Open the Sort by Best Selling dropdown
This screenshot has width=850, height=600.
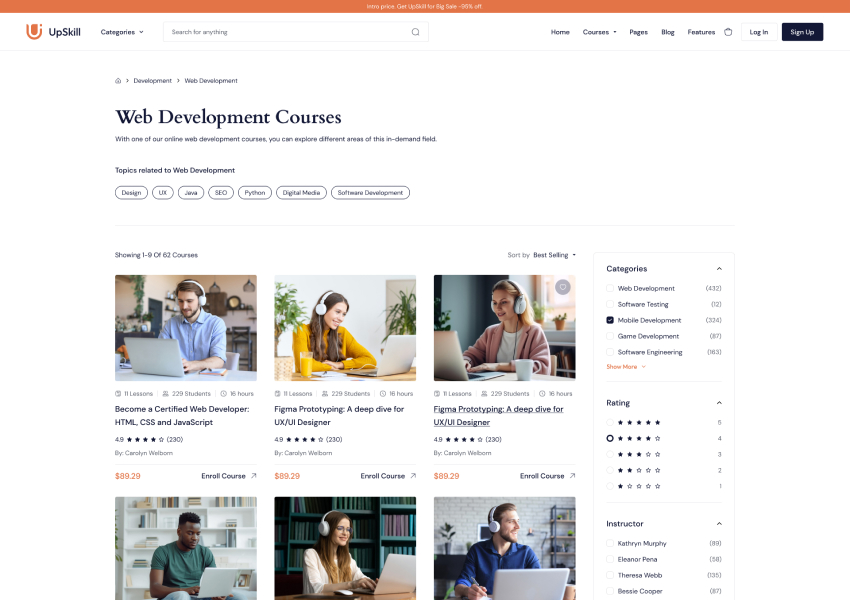pyautogui.click(x=554, y=255)
